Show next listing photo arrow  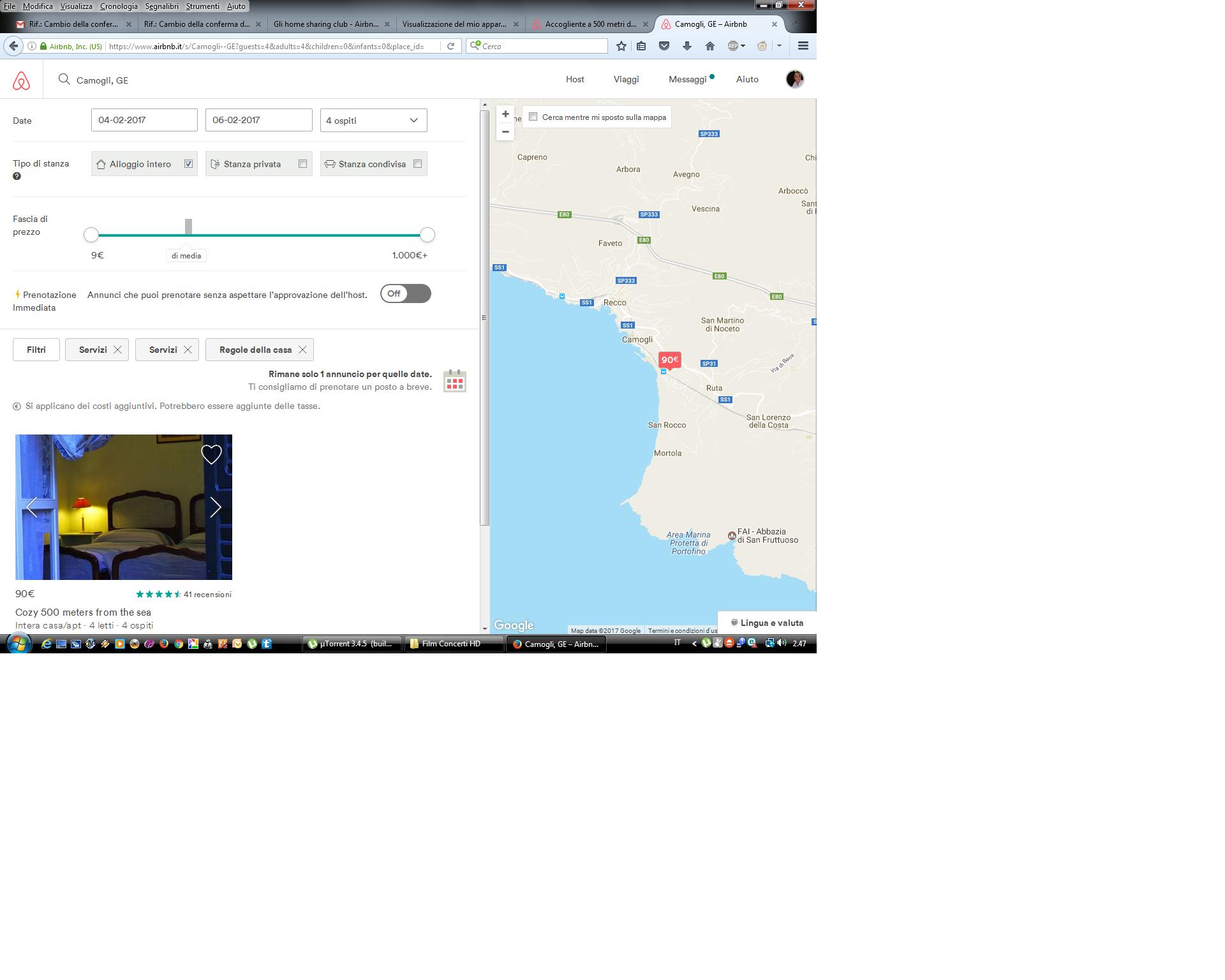216,507
